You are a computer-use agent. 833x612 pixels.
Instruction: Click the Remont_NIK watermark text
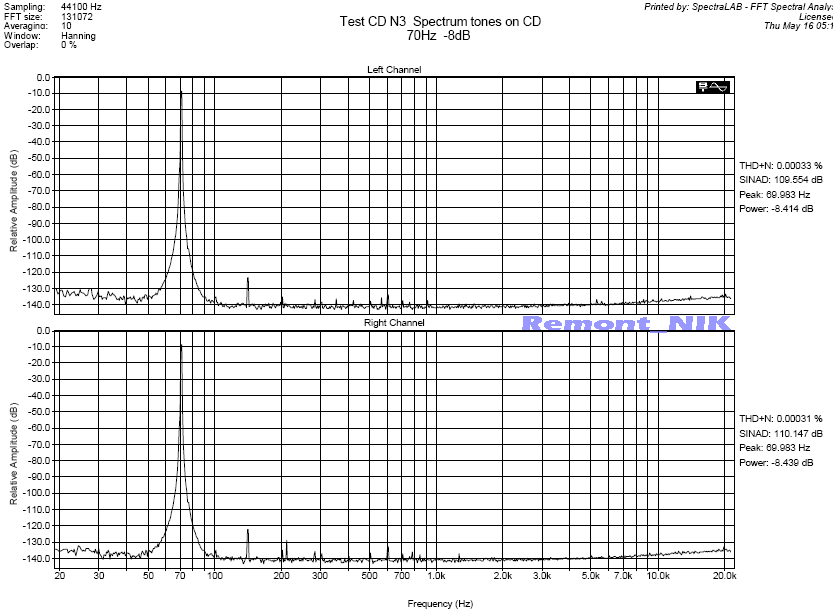[x=626, y=323]
